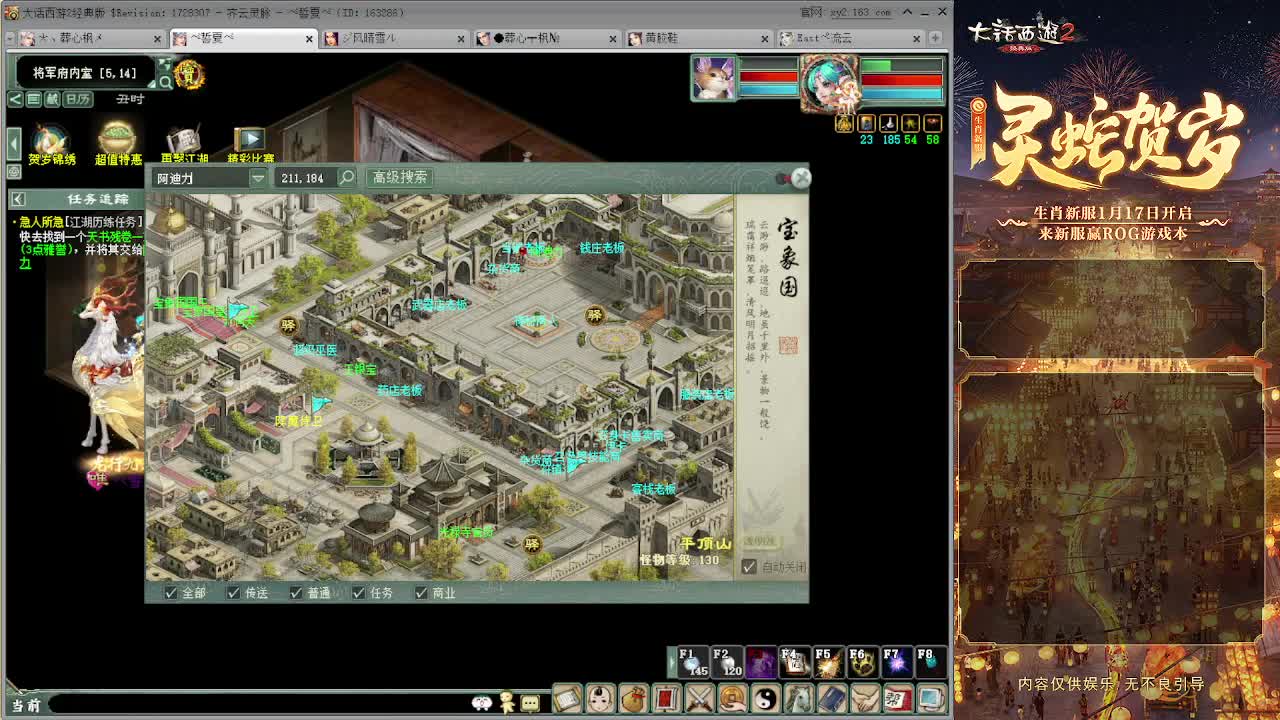Add a new character tab with plus
The height and width of the screenshot is (720, 1280).
(935, 38)
